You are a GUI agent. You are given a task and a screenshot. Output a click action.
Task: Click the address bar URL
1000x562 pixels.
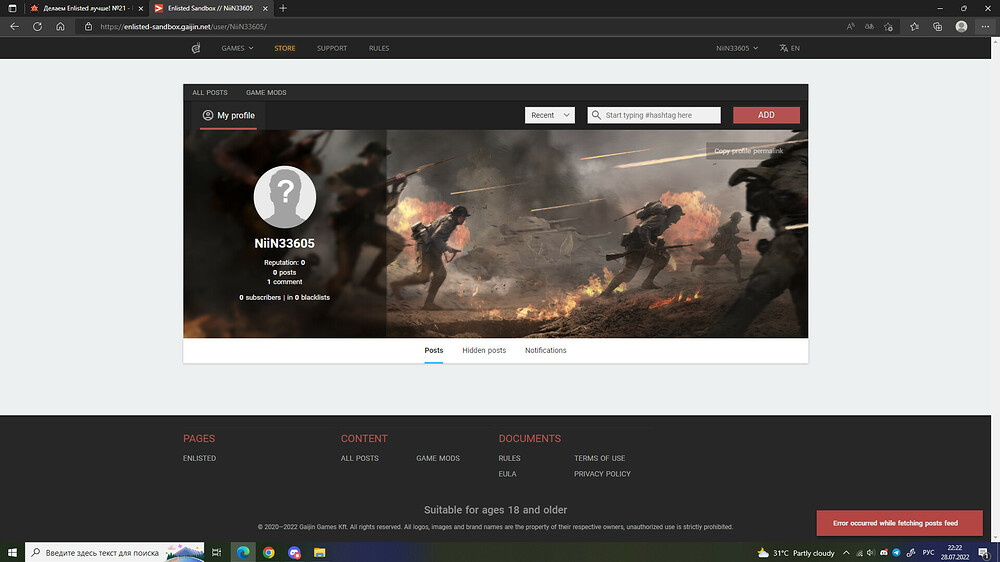point(184,27)
